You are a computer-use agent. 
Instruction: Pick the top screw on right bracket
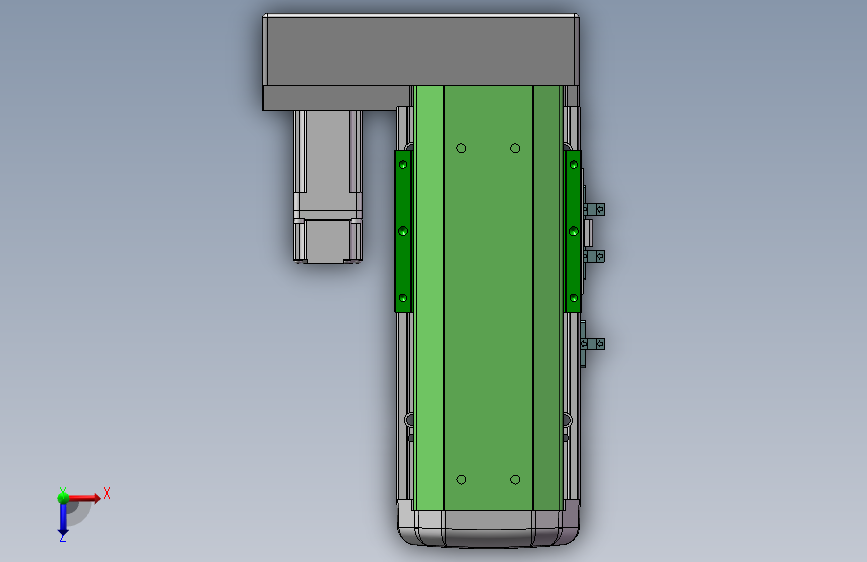point(574,164)
